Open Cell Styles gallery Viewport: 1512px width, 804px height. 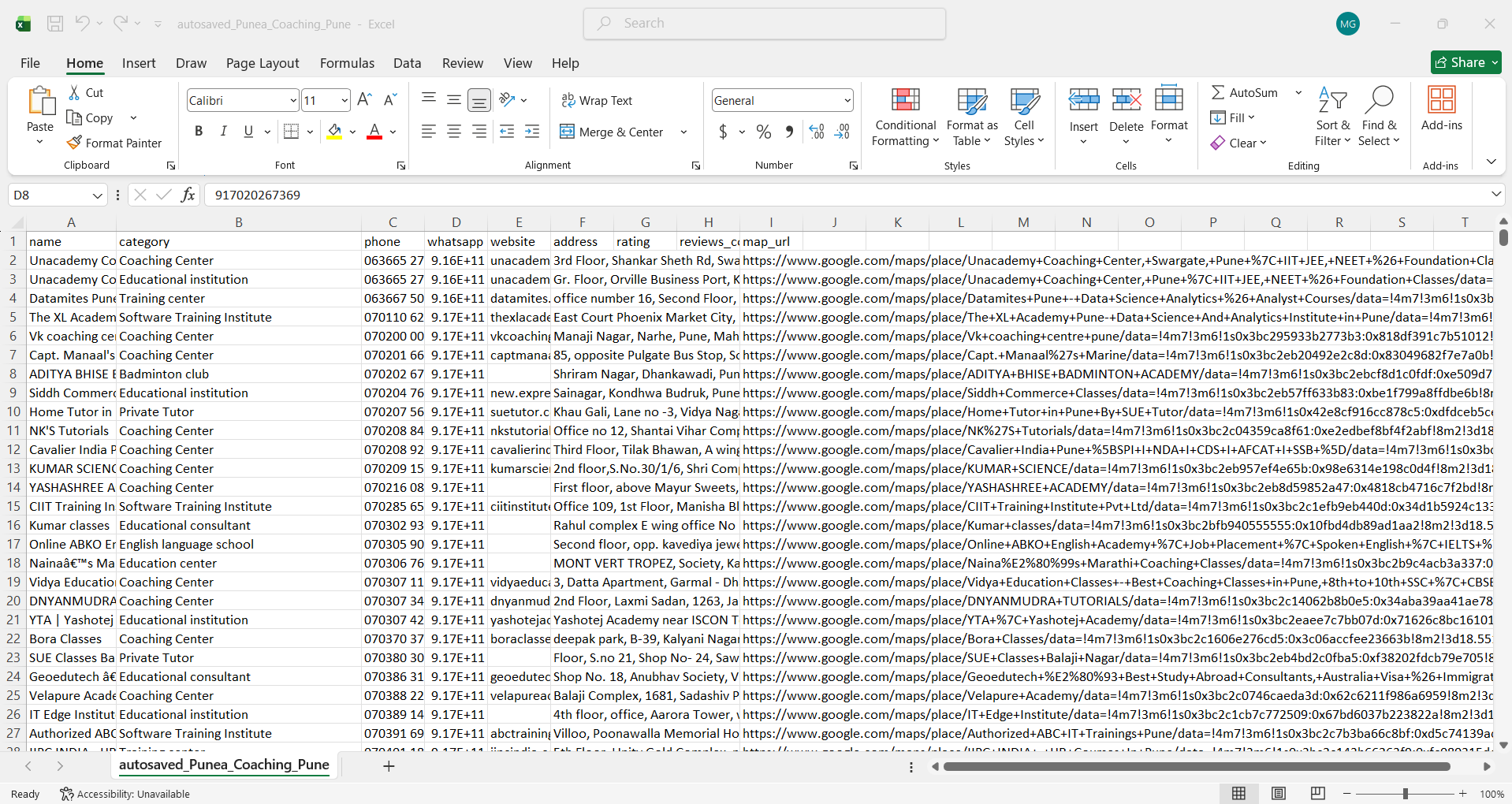(1024, 117)
